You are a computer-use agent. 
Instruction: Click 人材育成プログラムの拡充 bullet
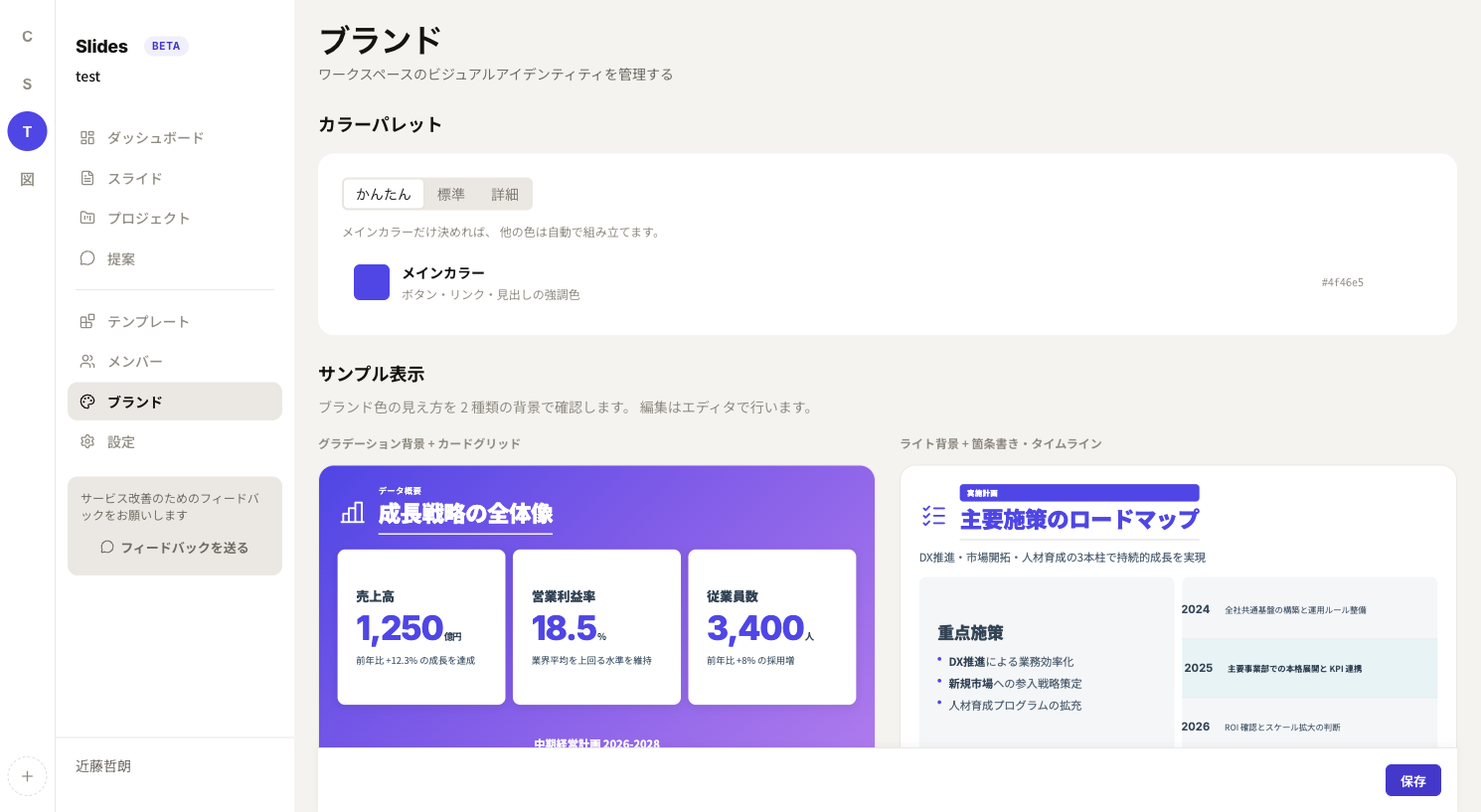(x=1015, y=706)
